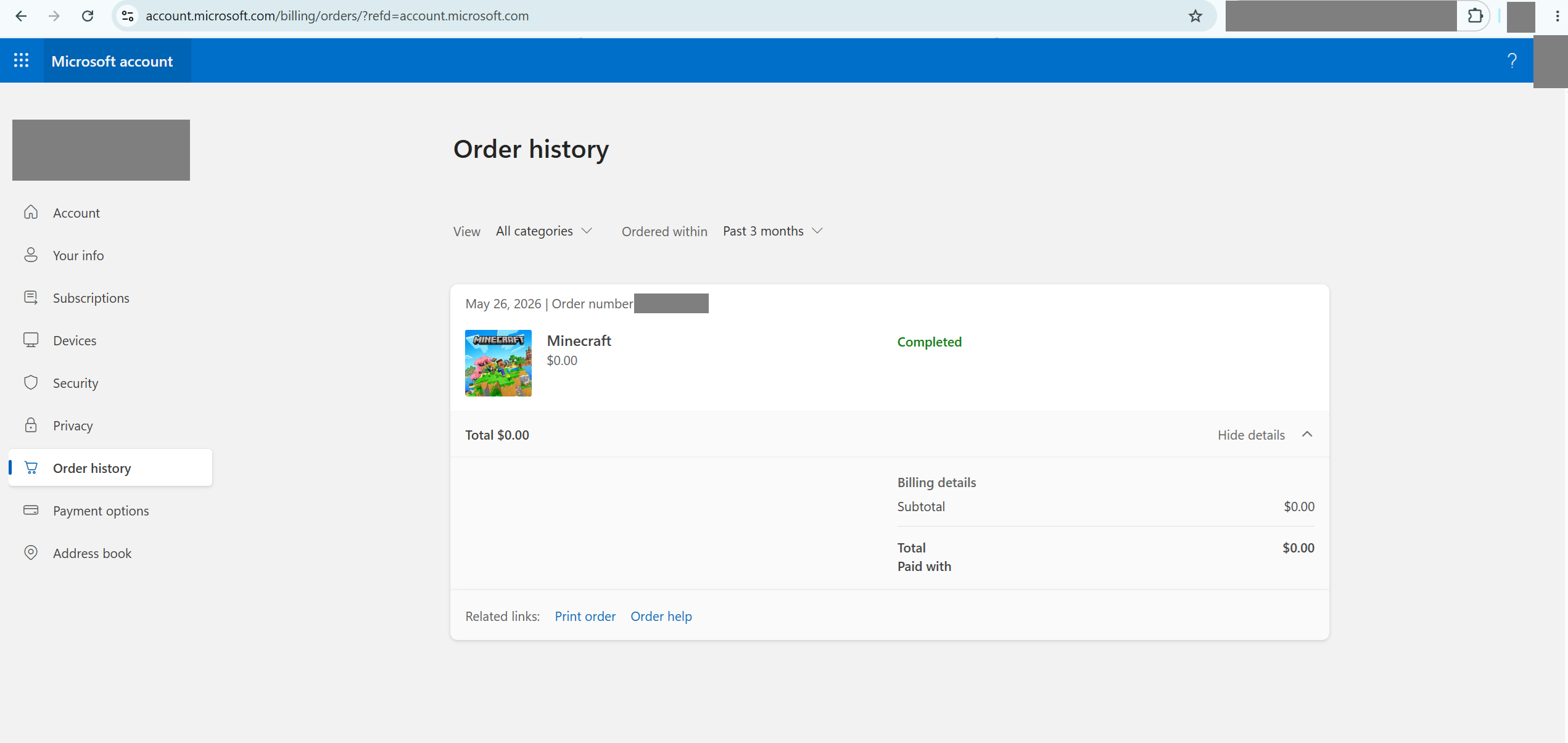
Task: Click the browser address bar URL
Action: 337,16
